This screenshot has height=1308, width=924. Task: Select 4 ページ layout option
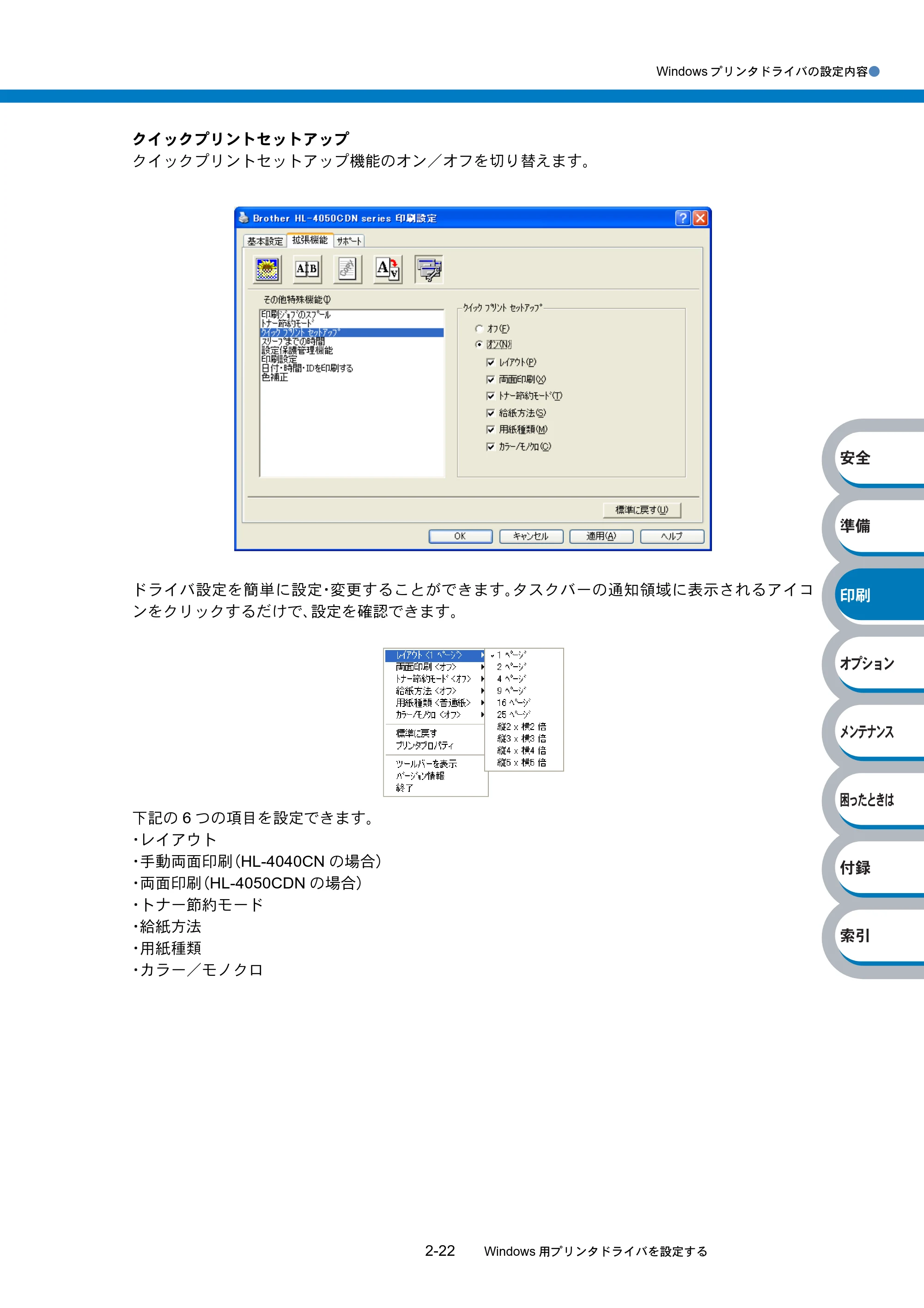tap(524, 679)
